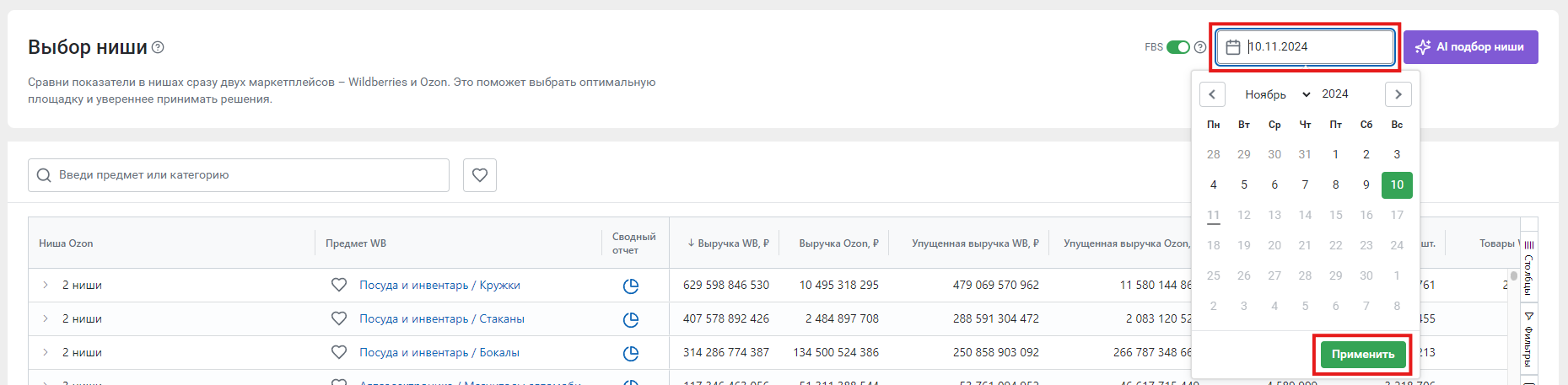Sort by Выручка Ozon column

[x=839, y=243]
